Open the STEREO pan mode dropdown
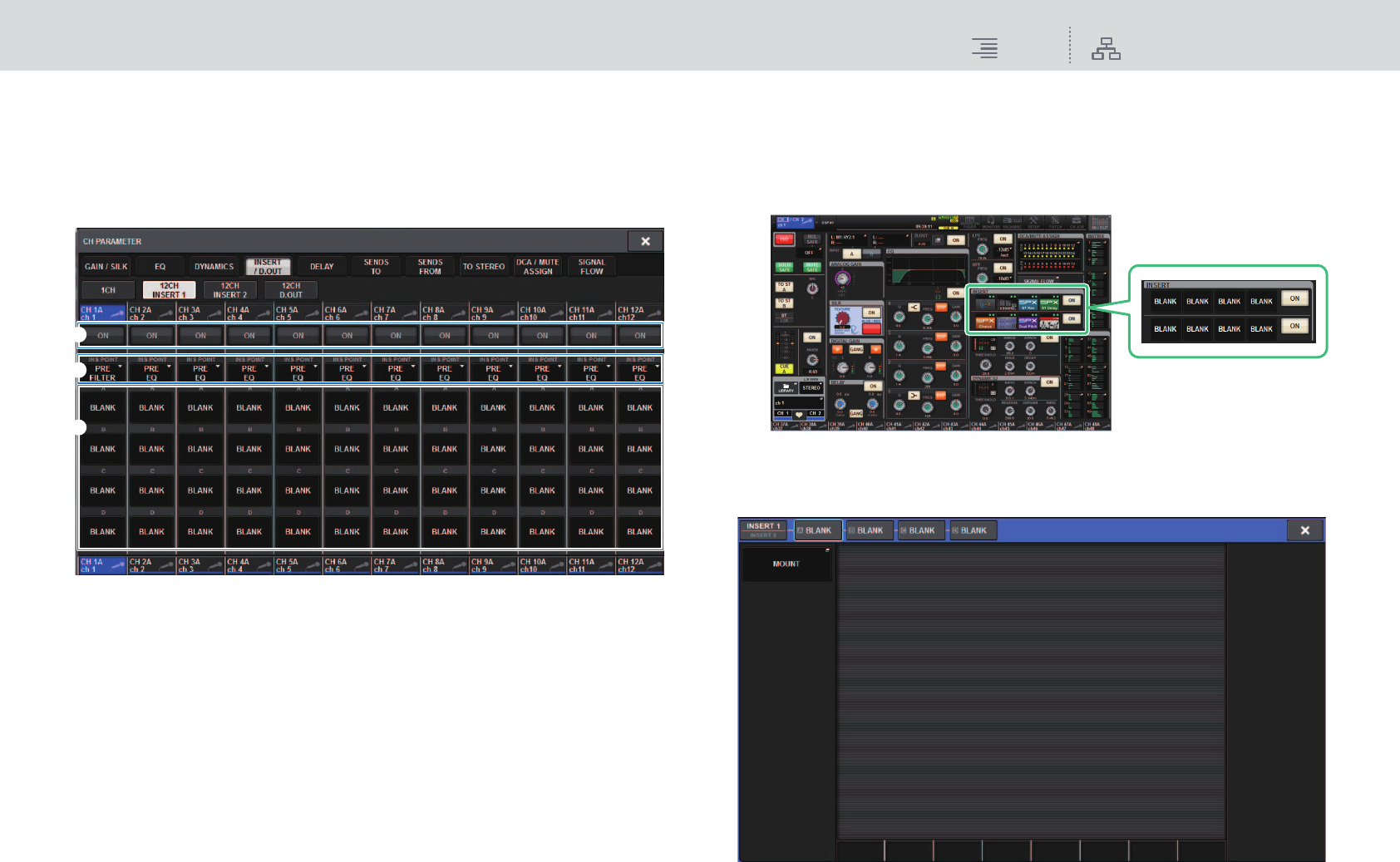This screenshot has width=1400, height=862. click(x=811, y=387)
